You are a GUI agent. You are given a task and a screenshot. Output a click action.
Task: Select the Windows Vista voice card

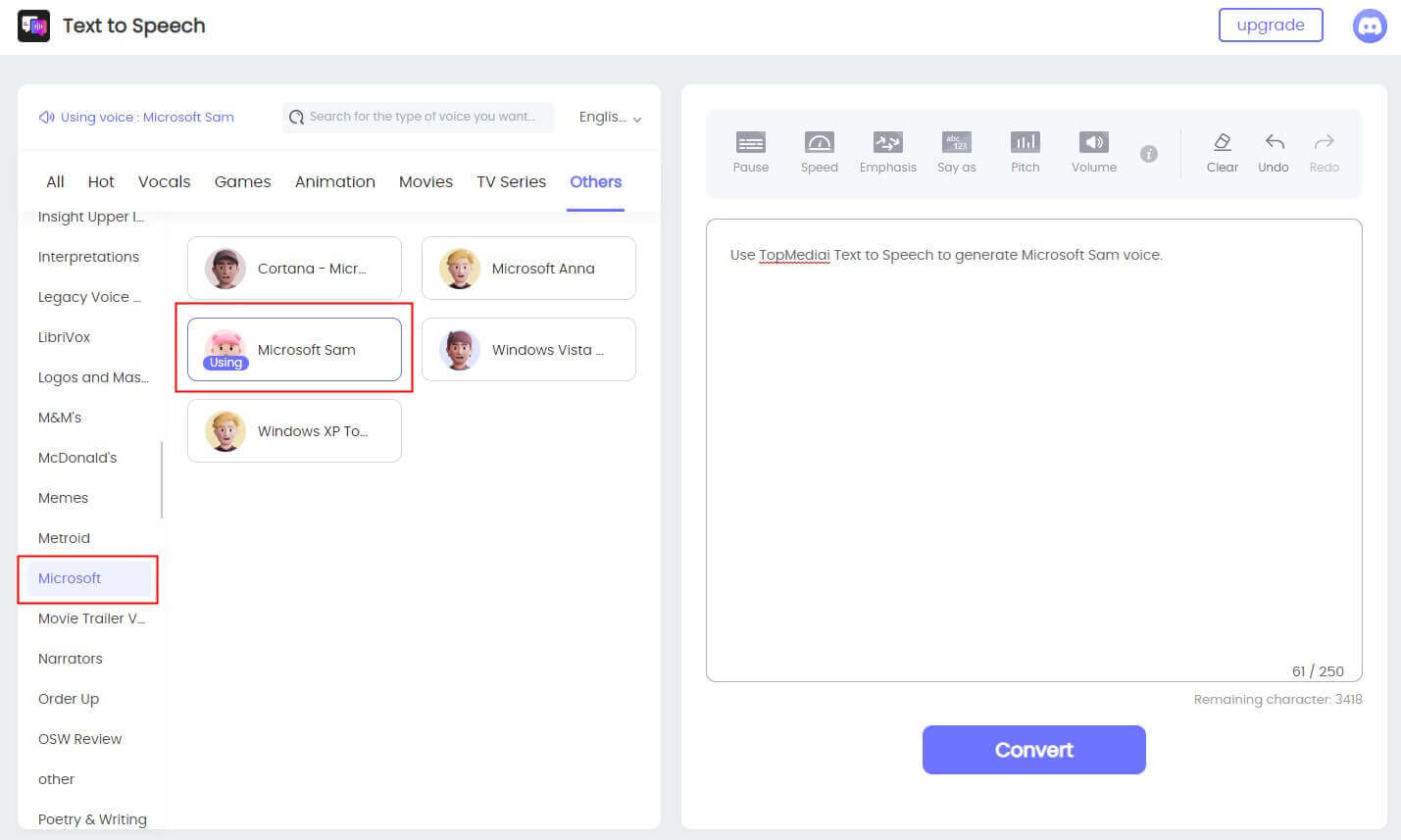coord(528,349)
